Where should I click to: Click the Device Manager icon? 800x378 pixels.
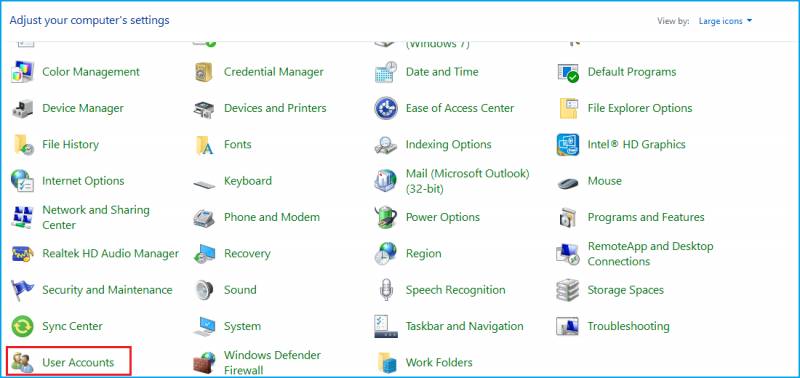(22, 108)
